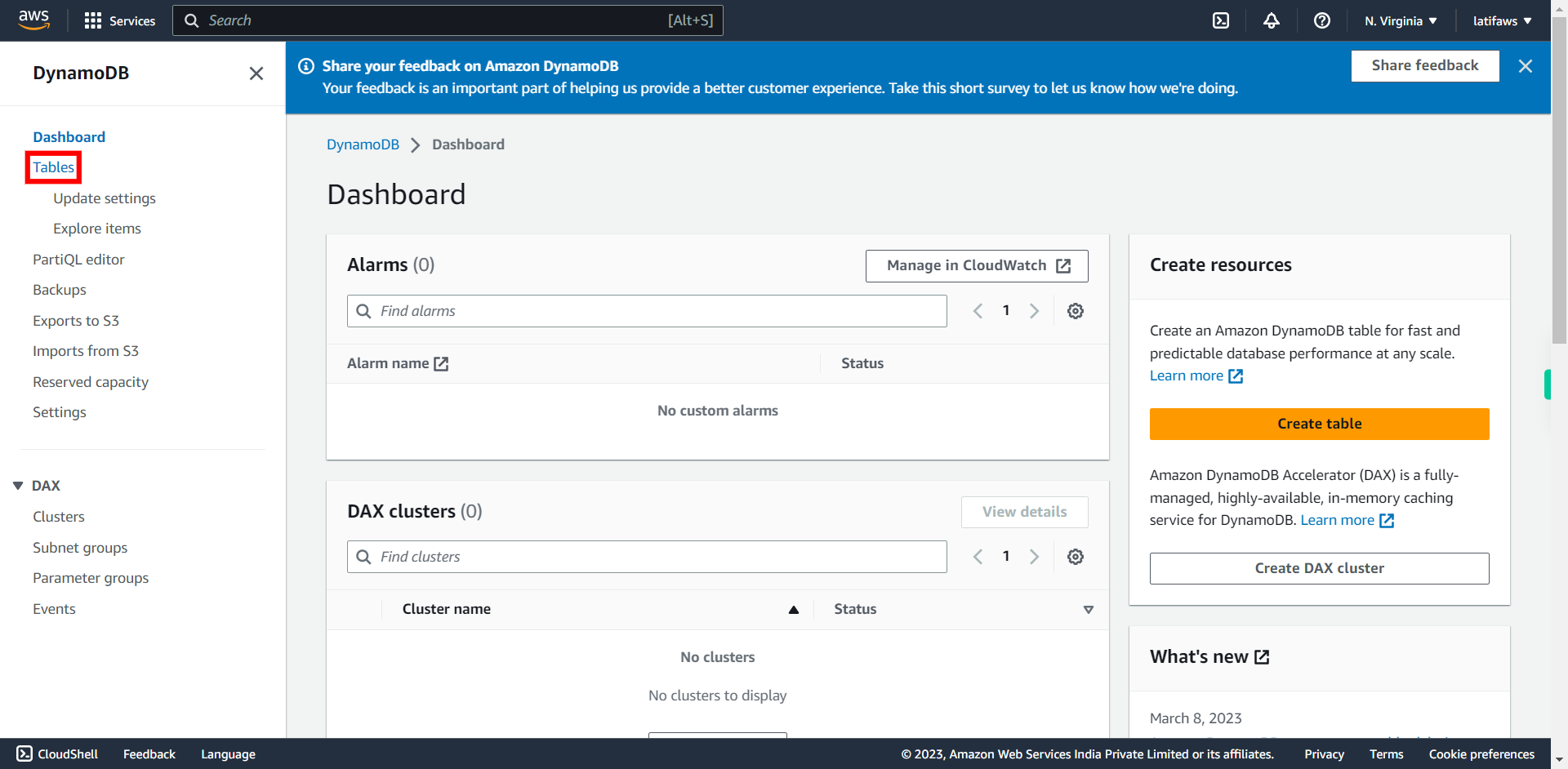This screenshot has height=769, width=1568.
Task: Click the orange Create table button
Action: (1319, 424)
